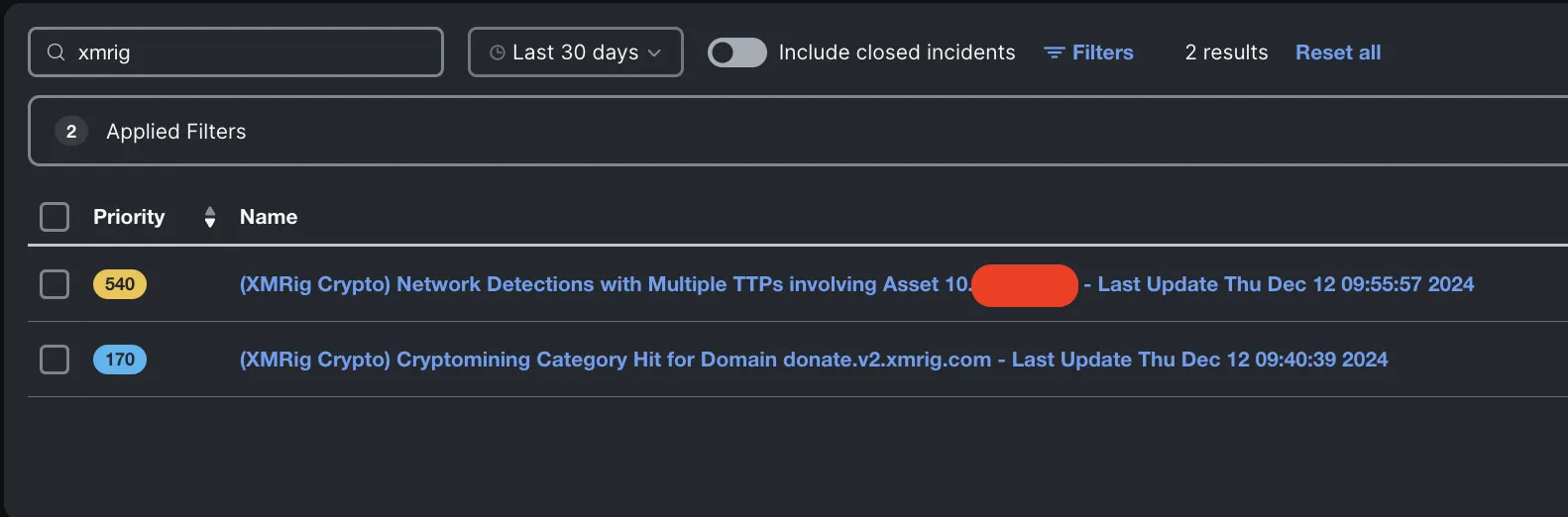Sort by the Priority column header
The width and height of the screenshot is (1568, 517).
click(129, 217)
